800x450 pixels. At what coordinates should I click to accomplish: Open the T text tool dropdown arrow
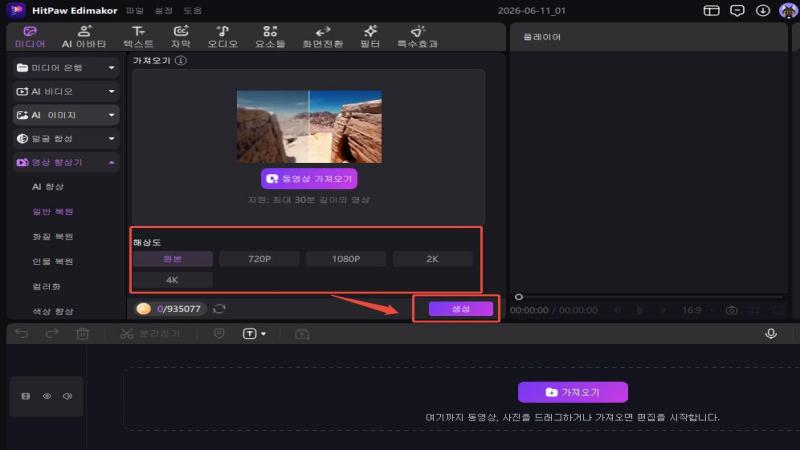(x=263, y=334)
